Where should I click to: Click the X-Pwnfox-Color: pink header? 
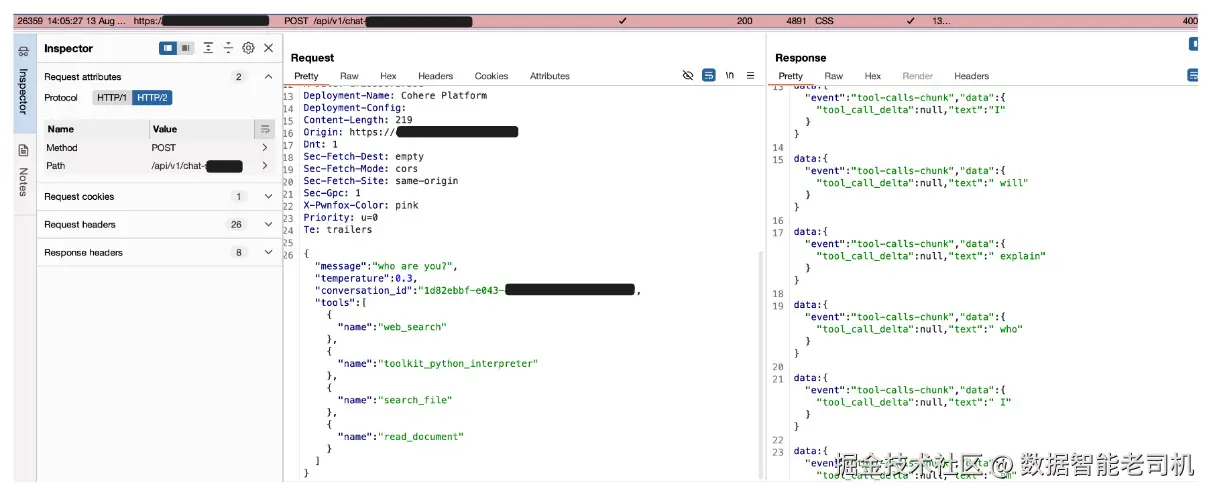tap(361, 205)
